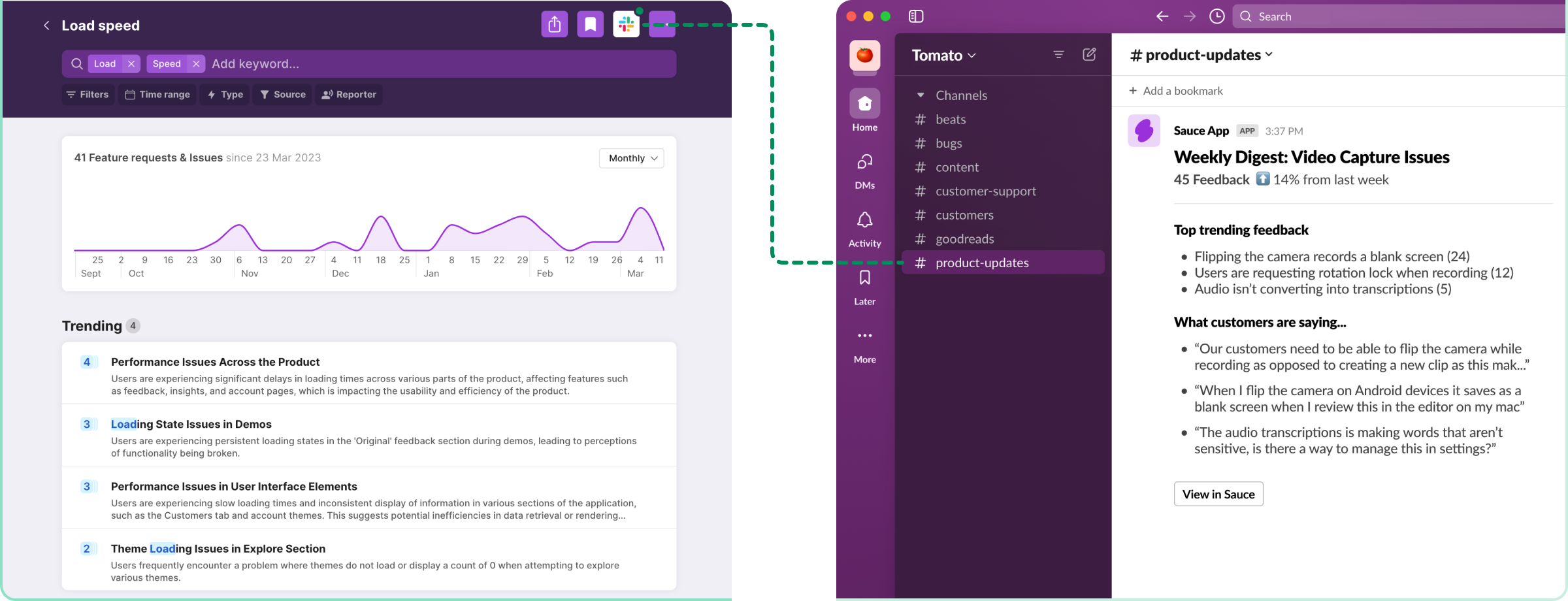Click the Weekly Digest: Video Capture Issues heading
Screen dimensions: 1568x601
pos(1311,157)
